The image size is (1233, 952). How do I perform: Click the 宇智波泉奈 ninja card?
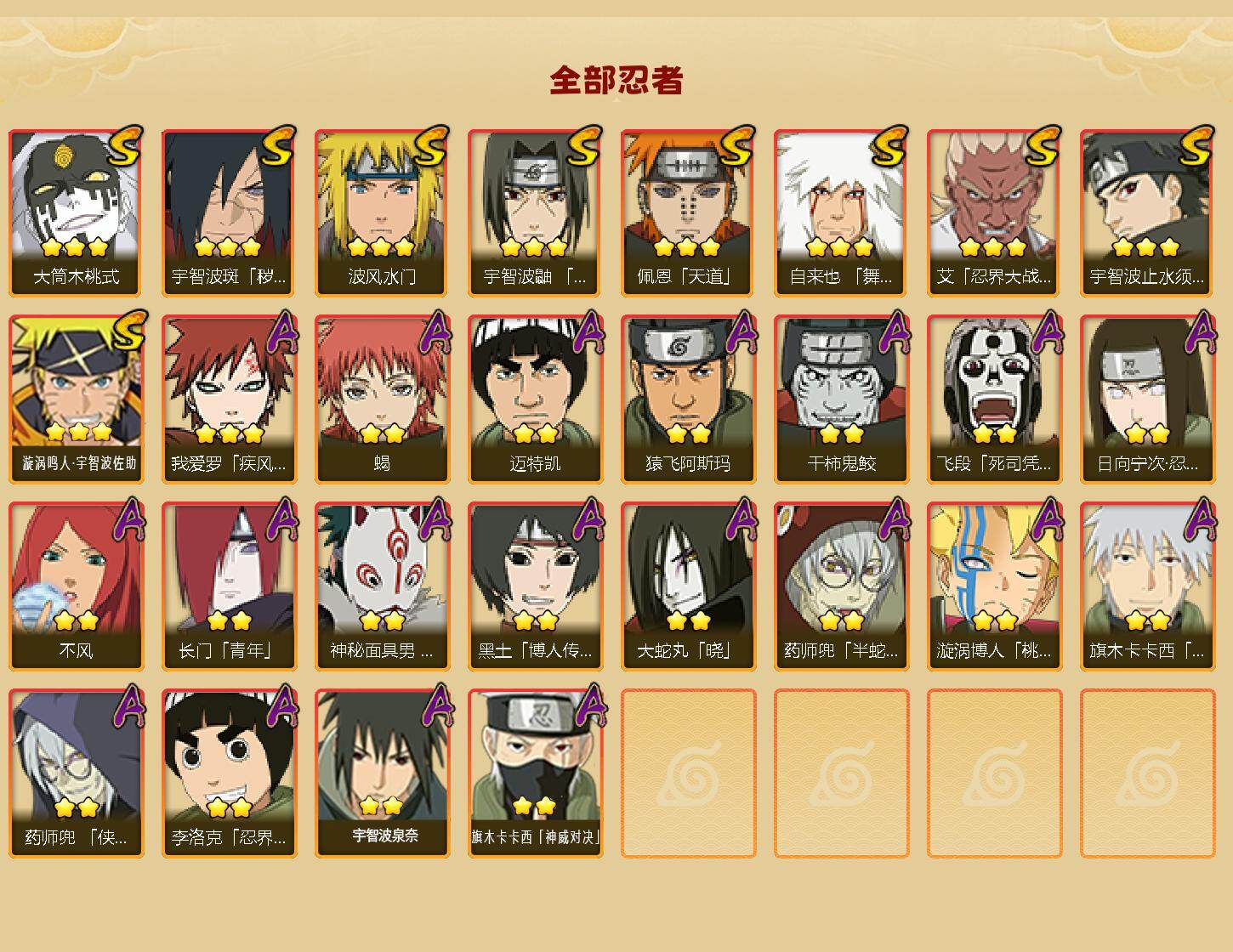[x=383, y=773]
